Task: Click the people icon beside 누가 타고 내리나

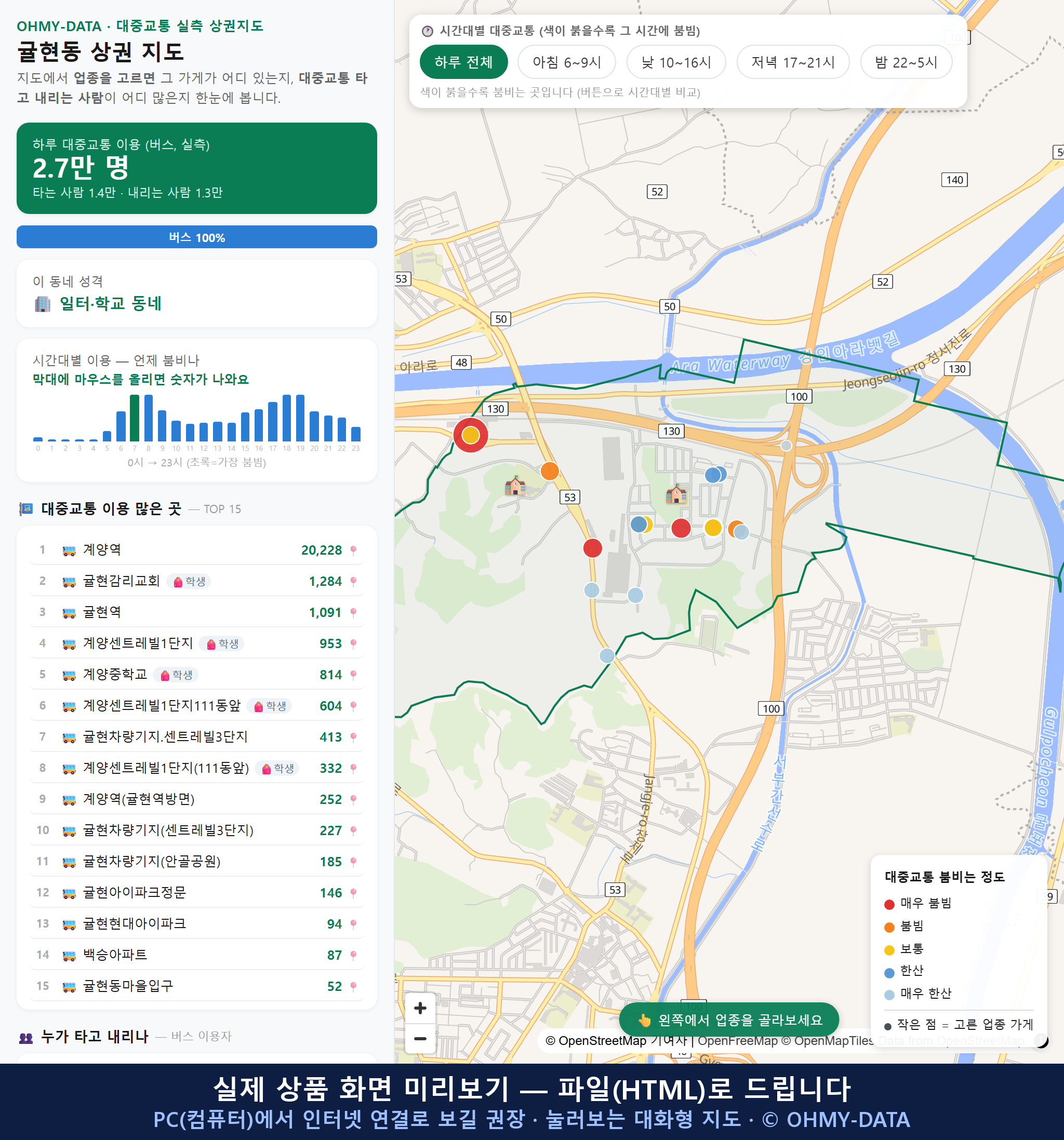Action: (26, 1037)
